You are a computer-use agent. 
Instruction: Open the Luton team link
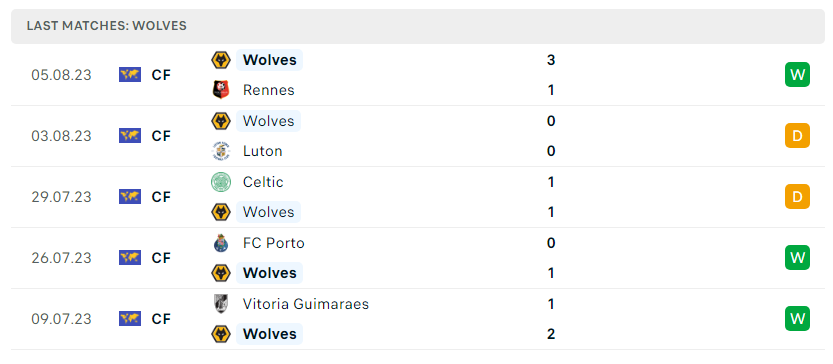pyautogui.click(x=262, y=151)
